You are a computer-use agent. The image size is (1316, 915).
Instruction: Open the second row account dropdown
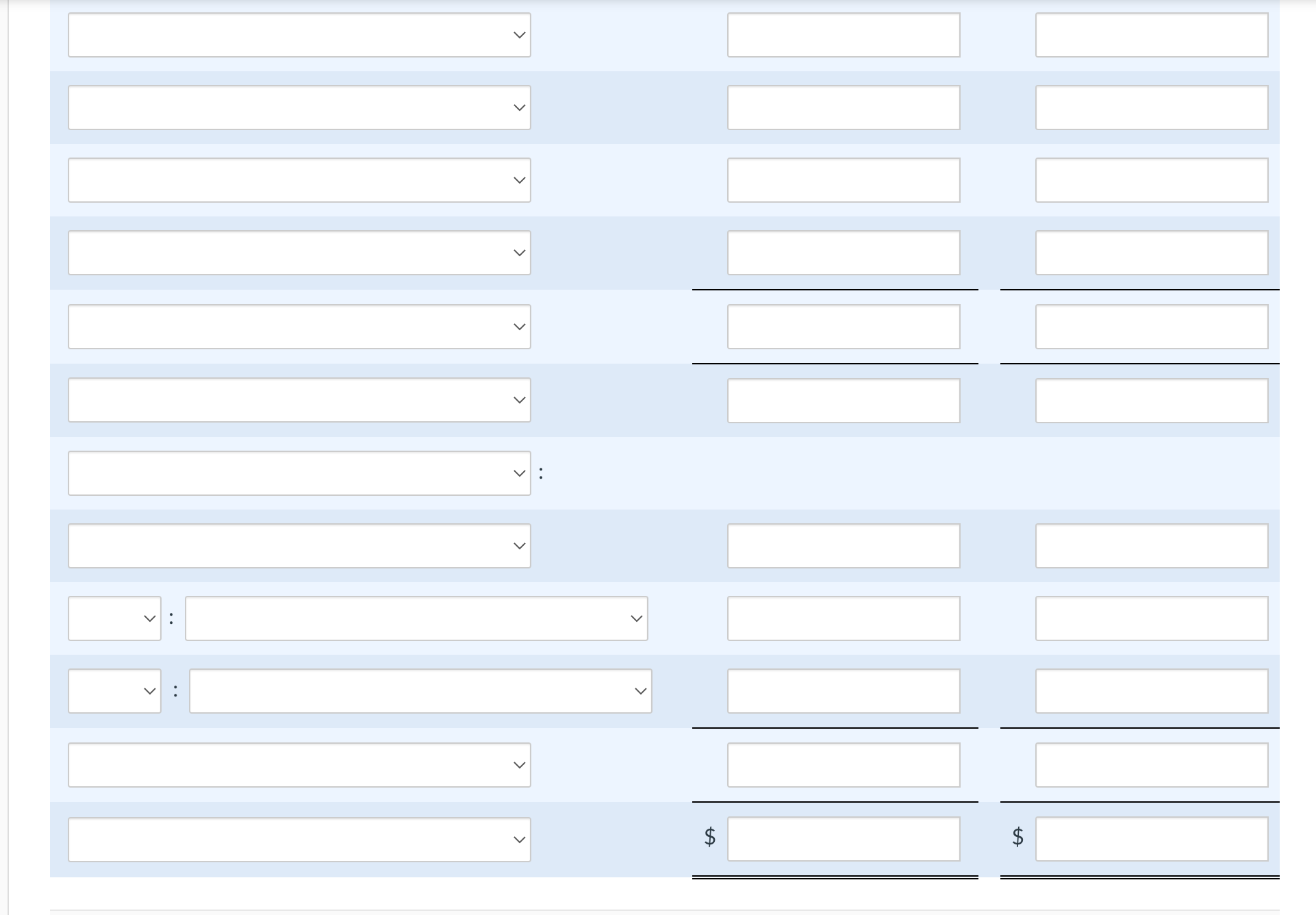click(299, 107)
